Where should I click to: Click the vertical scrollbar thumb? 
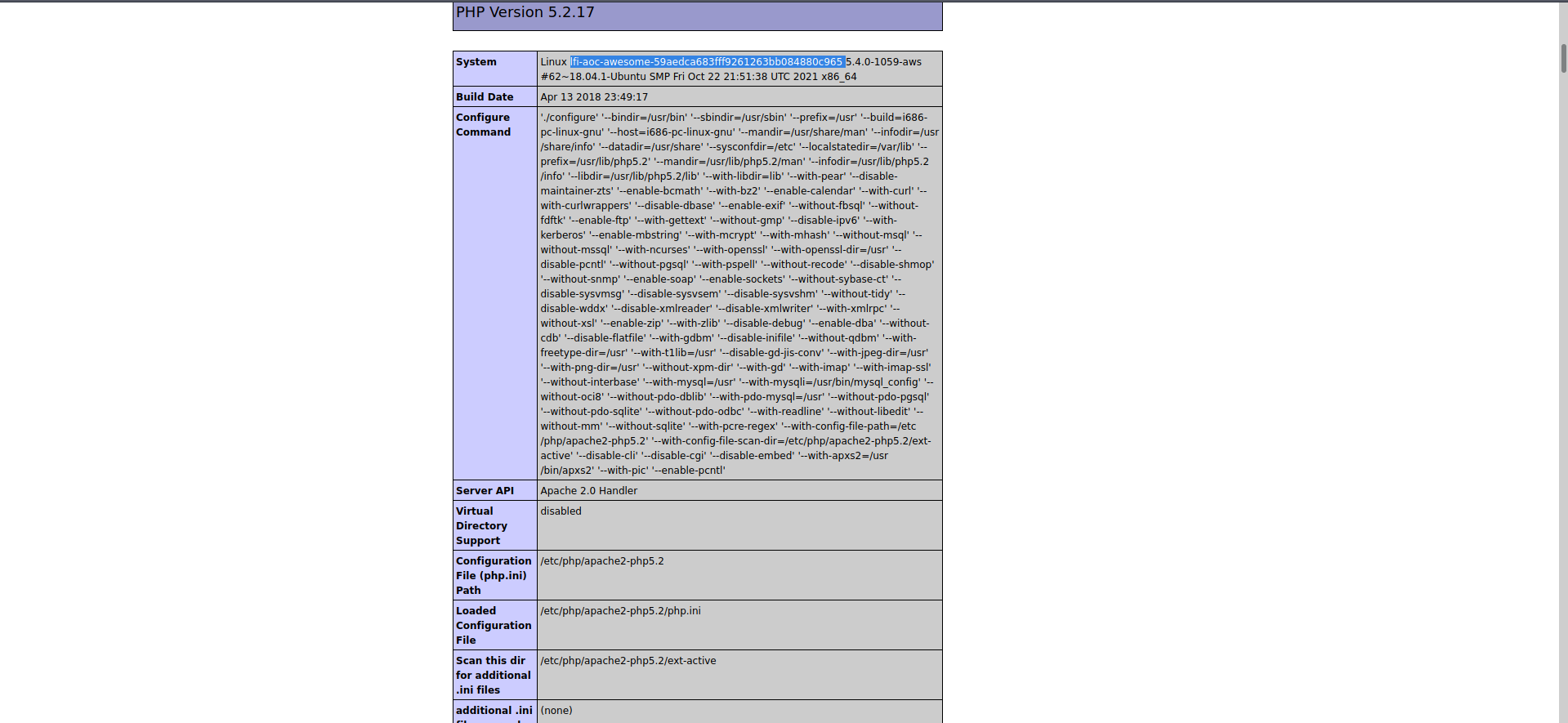click(x=1563, y=57)
